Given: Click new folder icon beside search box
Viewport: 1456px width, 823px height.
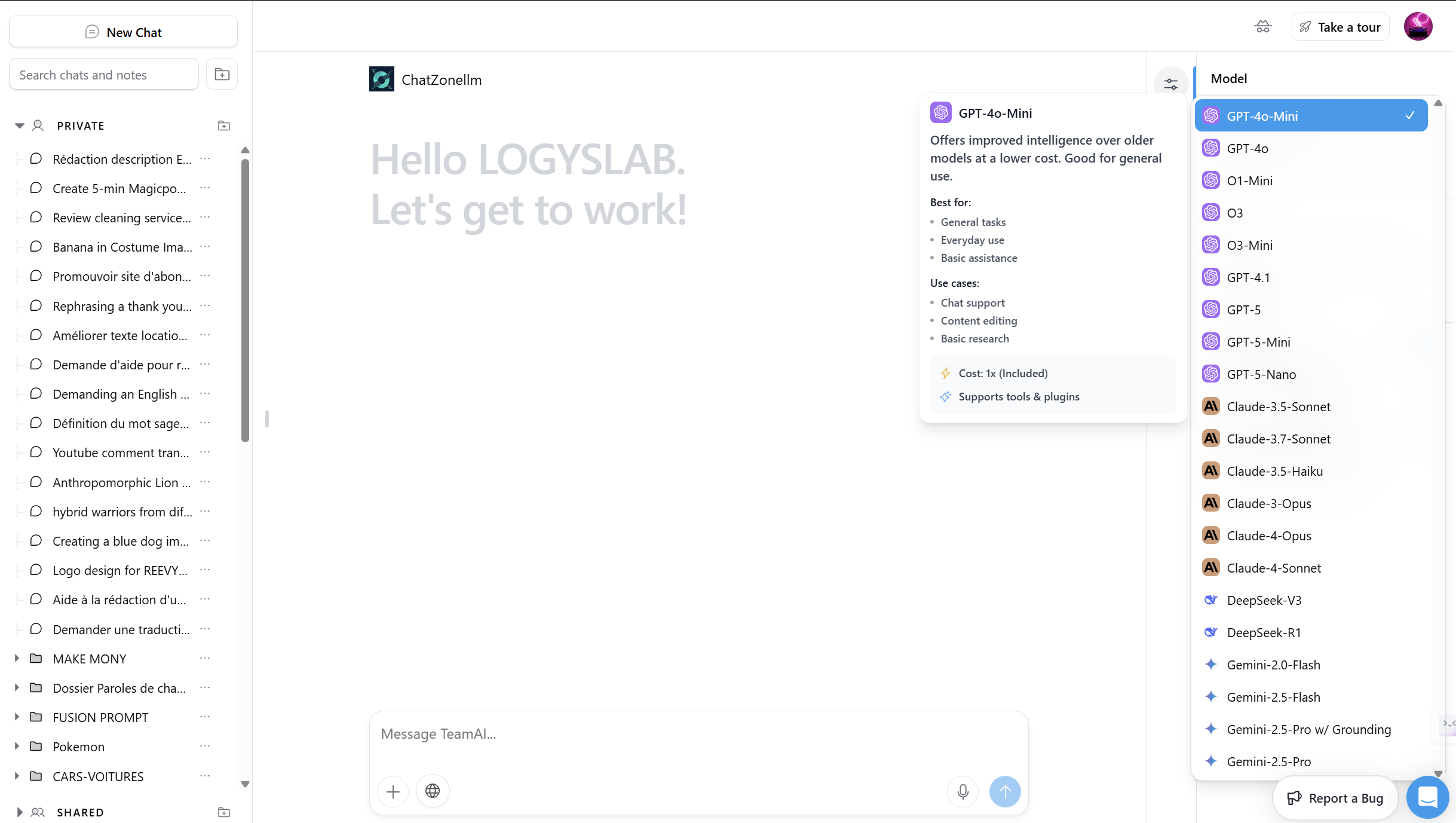Looking at the screenshot, I should (x=222, y=75).
